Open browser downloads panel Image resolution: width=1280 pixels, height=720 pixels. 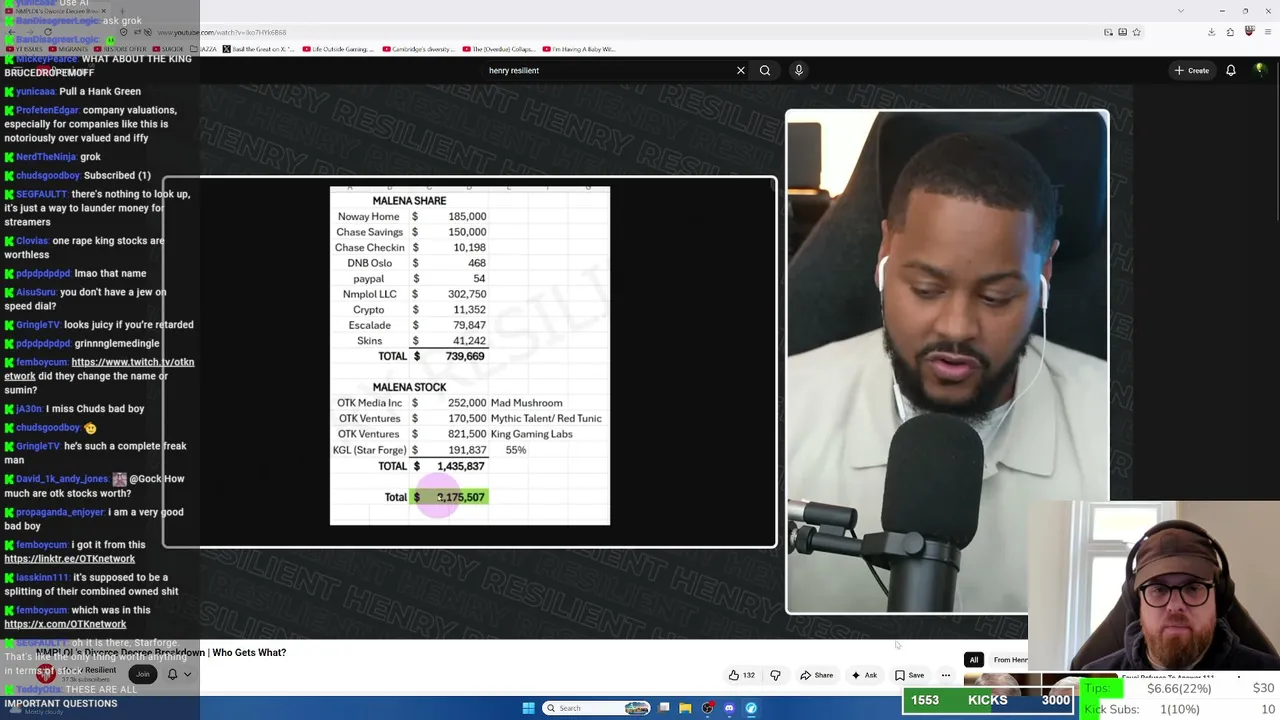[1211, 32]
